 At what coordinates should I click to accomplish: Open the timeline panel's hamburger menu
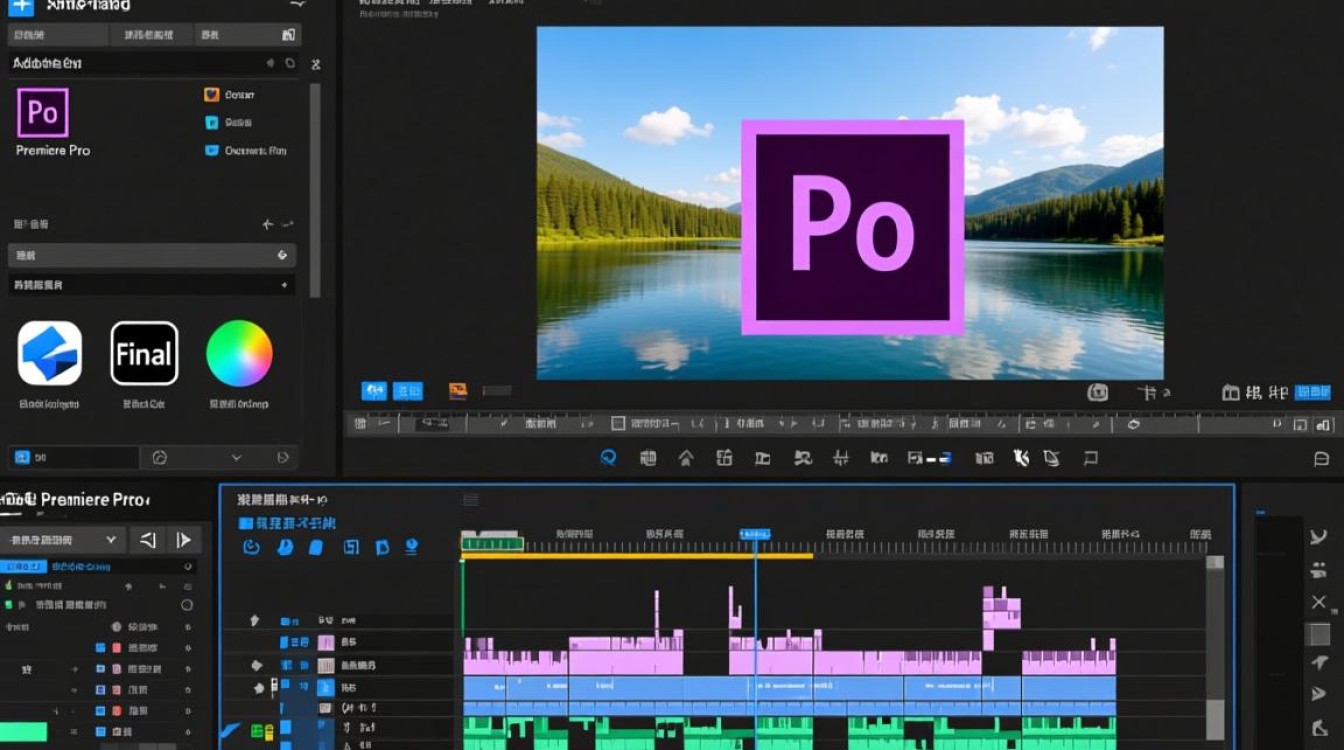tap(471, 500)
